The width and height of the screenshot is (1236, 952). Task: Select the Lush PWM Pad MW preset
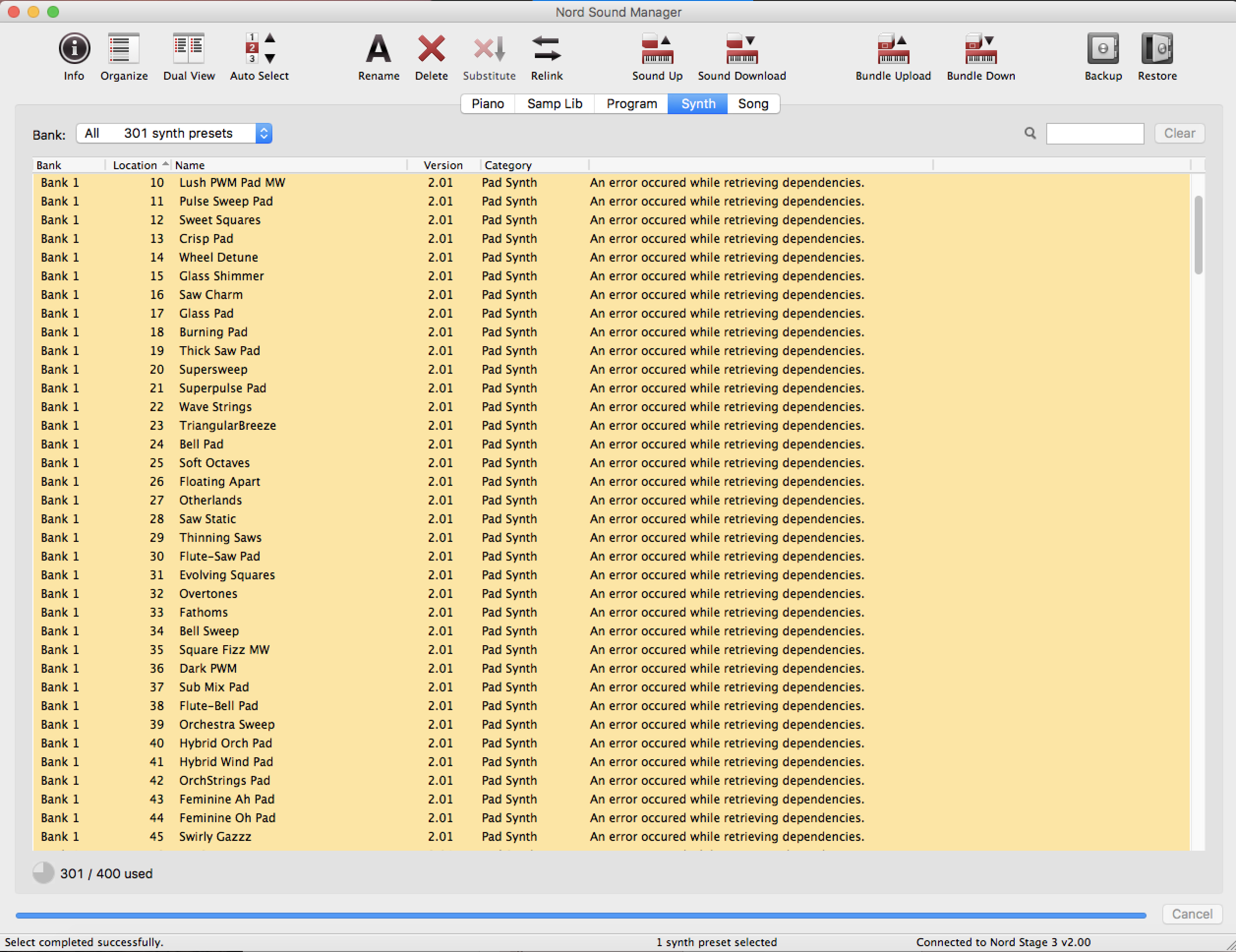[x=611, y=182]
